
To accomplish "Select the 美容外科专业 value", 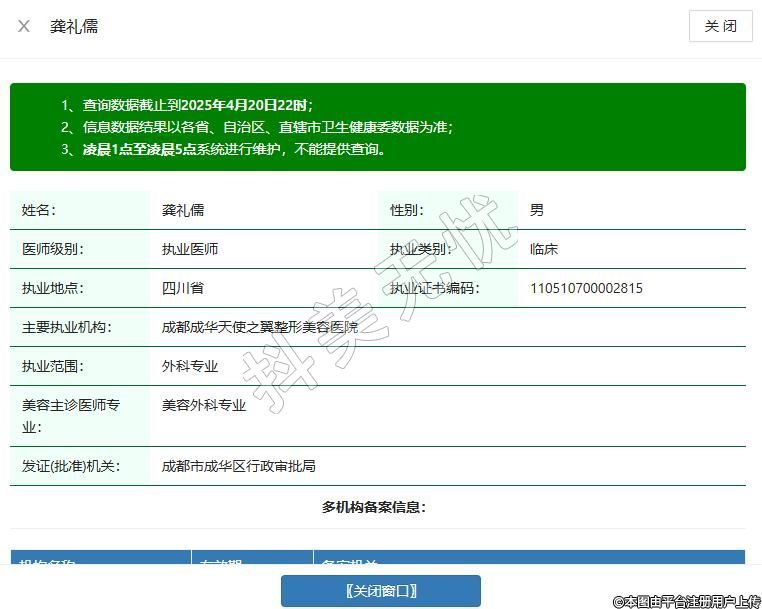I will [204, 405].
